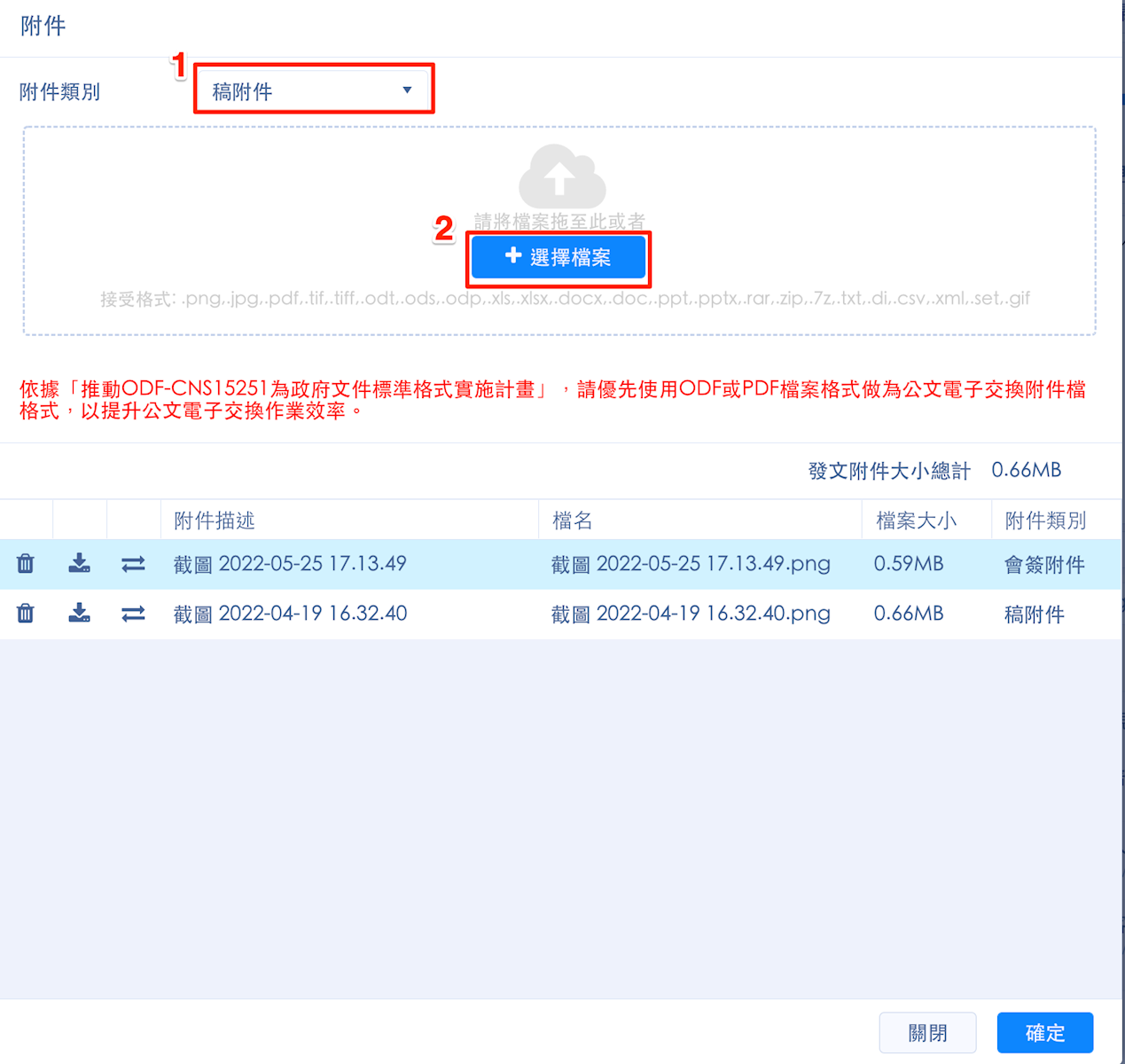The width and height of the screenshot is (1125, 1064).
Task: Click 會簽附件 category cell in first row
Action: [x=1043, y=565]
